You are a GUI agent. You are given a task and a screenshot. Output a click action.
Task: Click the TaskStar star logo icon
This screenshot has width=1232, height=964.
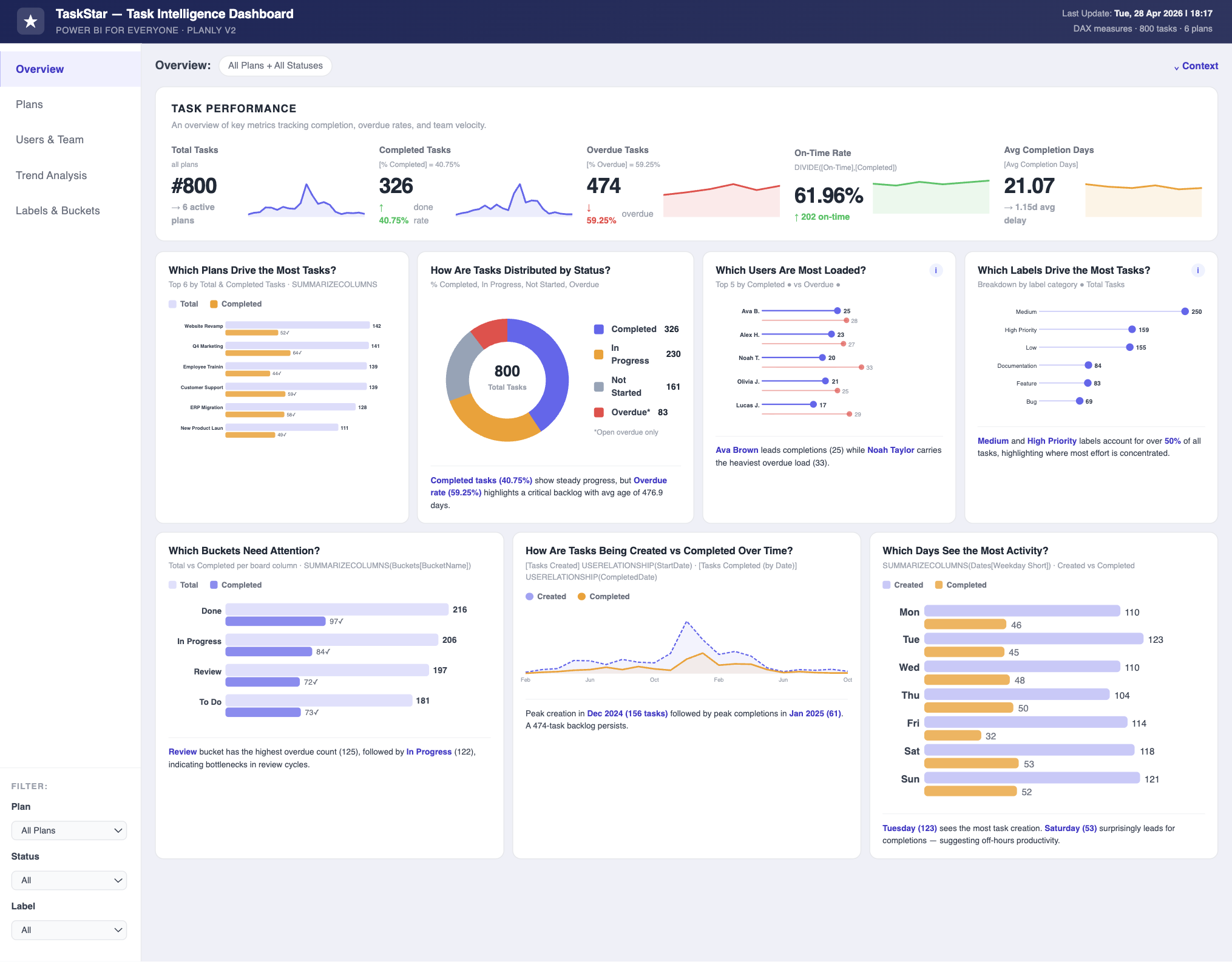[x=30, y=21]
